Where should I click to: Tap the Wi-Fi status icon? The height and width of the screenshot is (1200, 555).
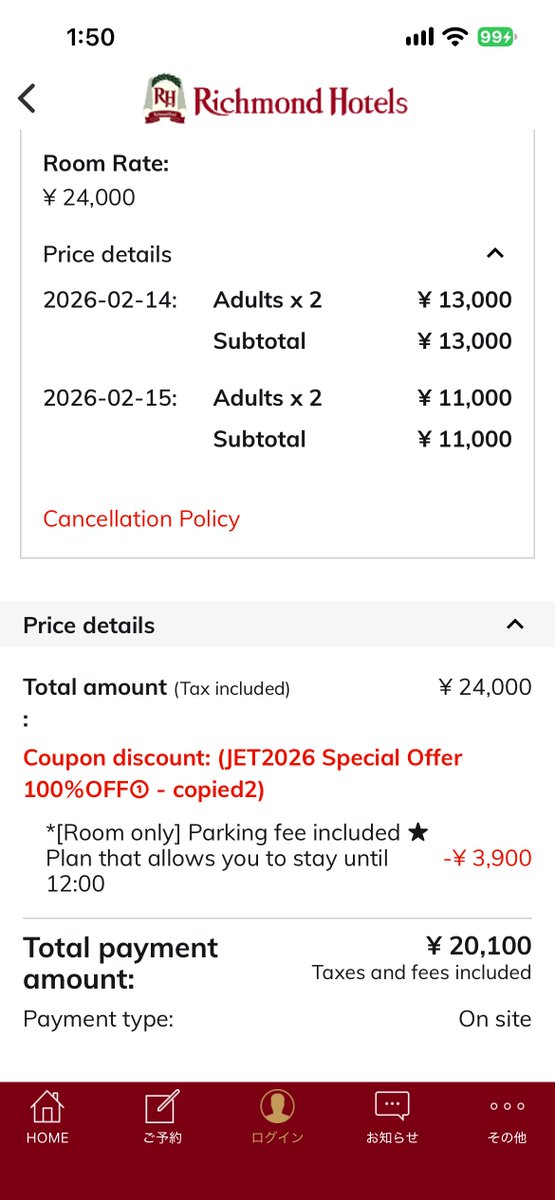455,37
